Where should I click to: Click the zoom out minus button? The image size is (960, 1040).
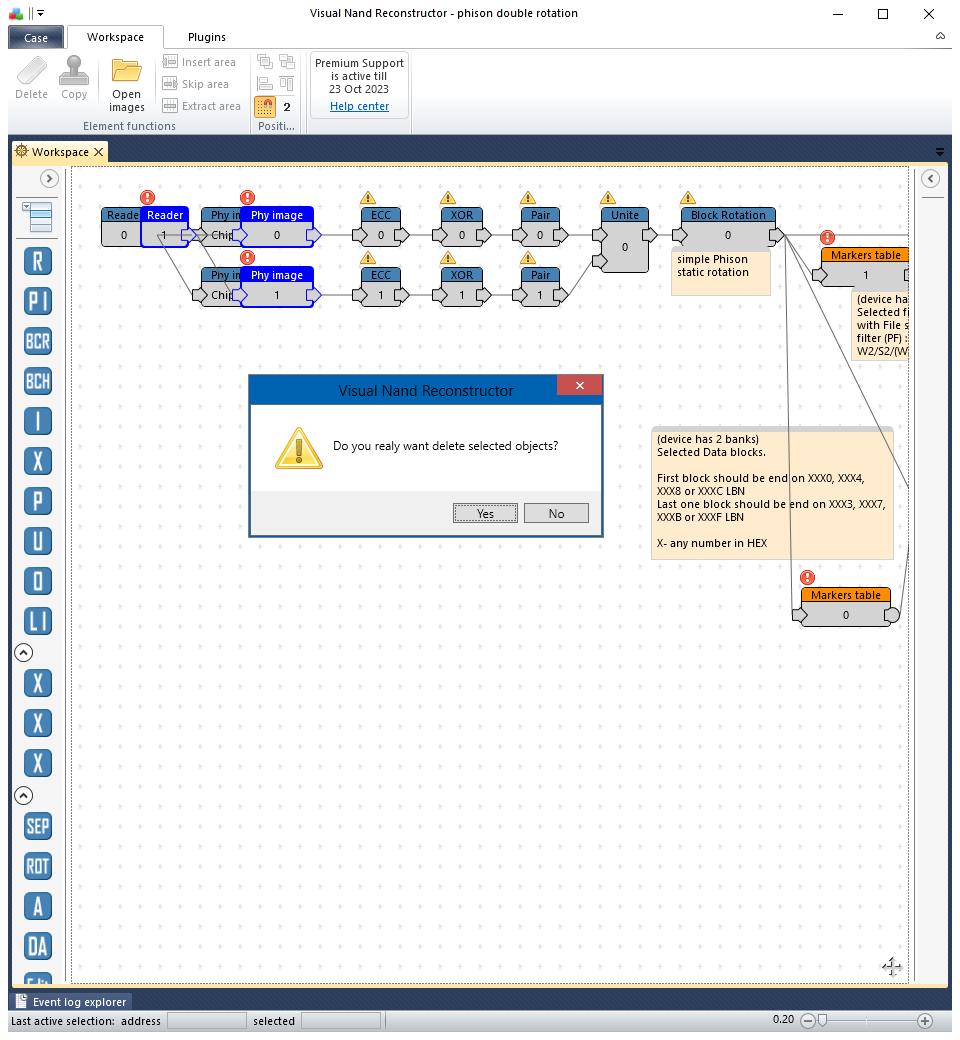807,1021
